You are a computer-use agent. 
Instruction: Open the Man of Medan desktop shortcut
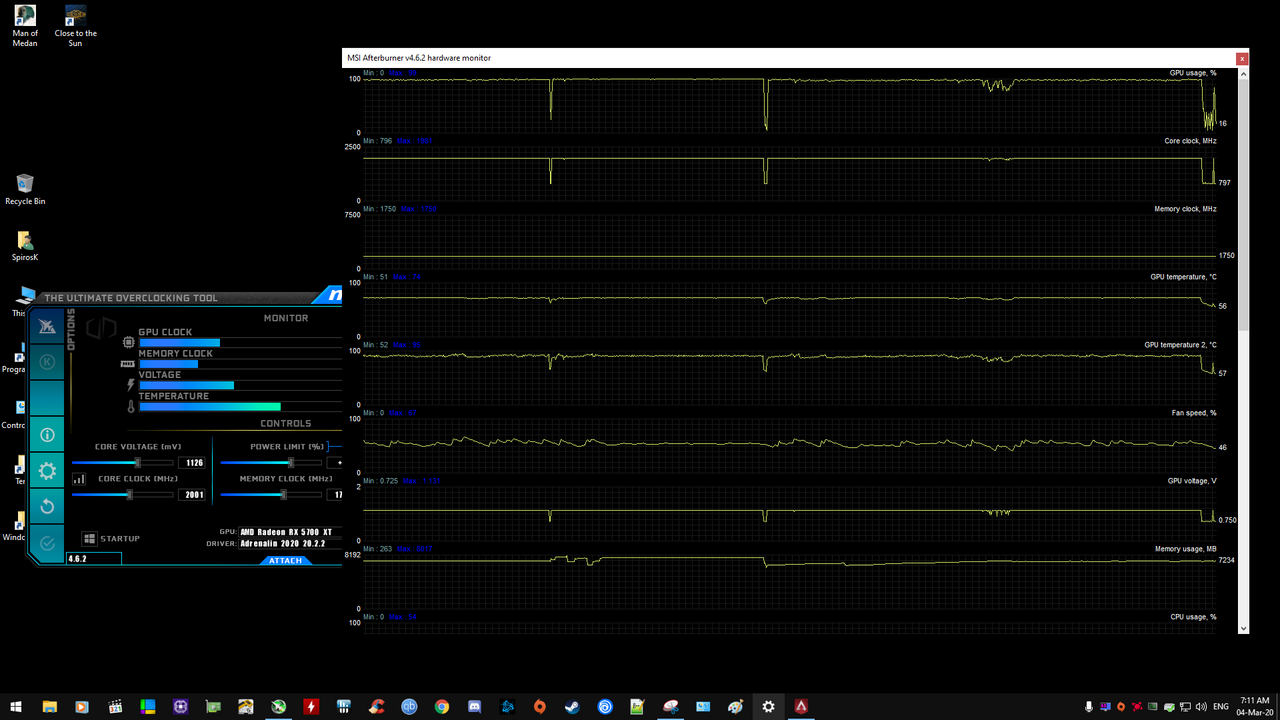[25, 26]
